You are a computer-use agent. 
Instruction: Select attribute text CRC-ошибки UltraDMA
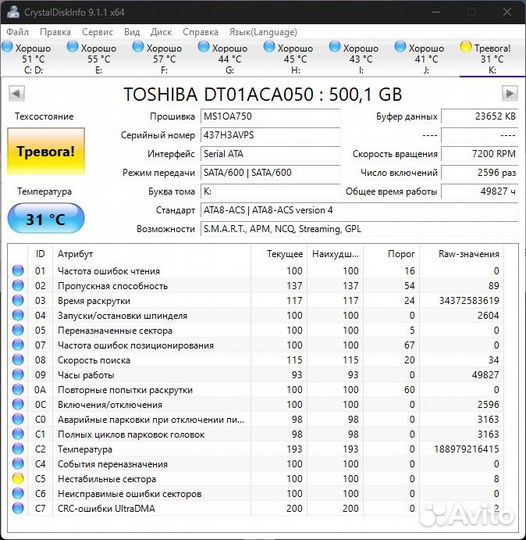[106, 508]
